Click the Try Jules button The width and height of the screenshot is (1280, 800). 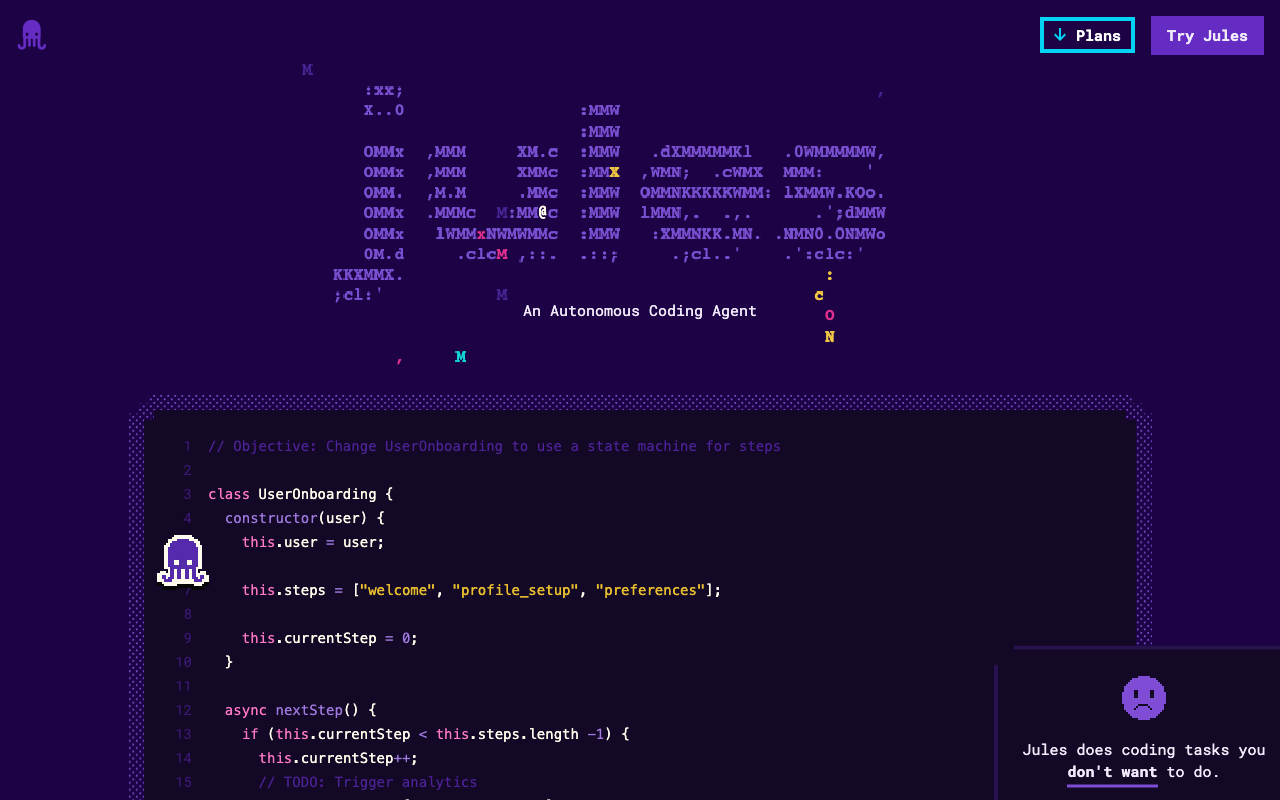click(x=1207, y=35)
